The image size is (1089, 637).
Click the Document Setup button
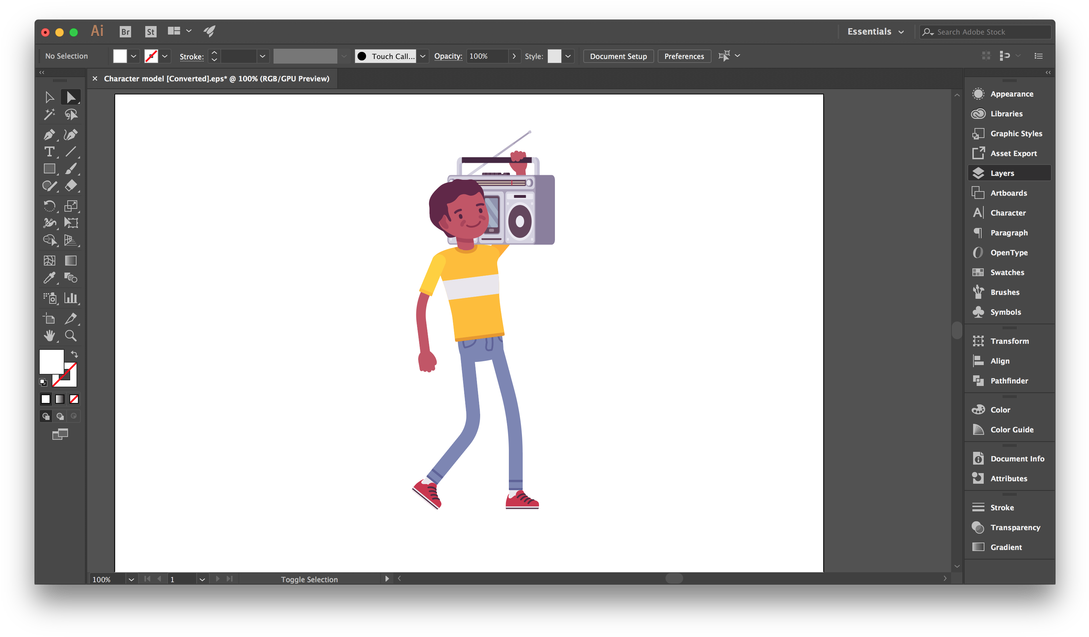[618, 57]
